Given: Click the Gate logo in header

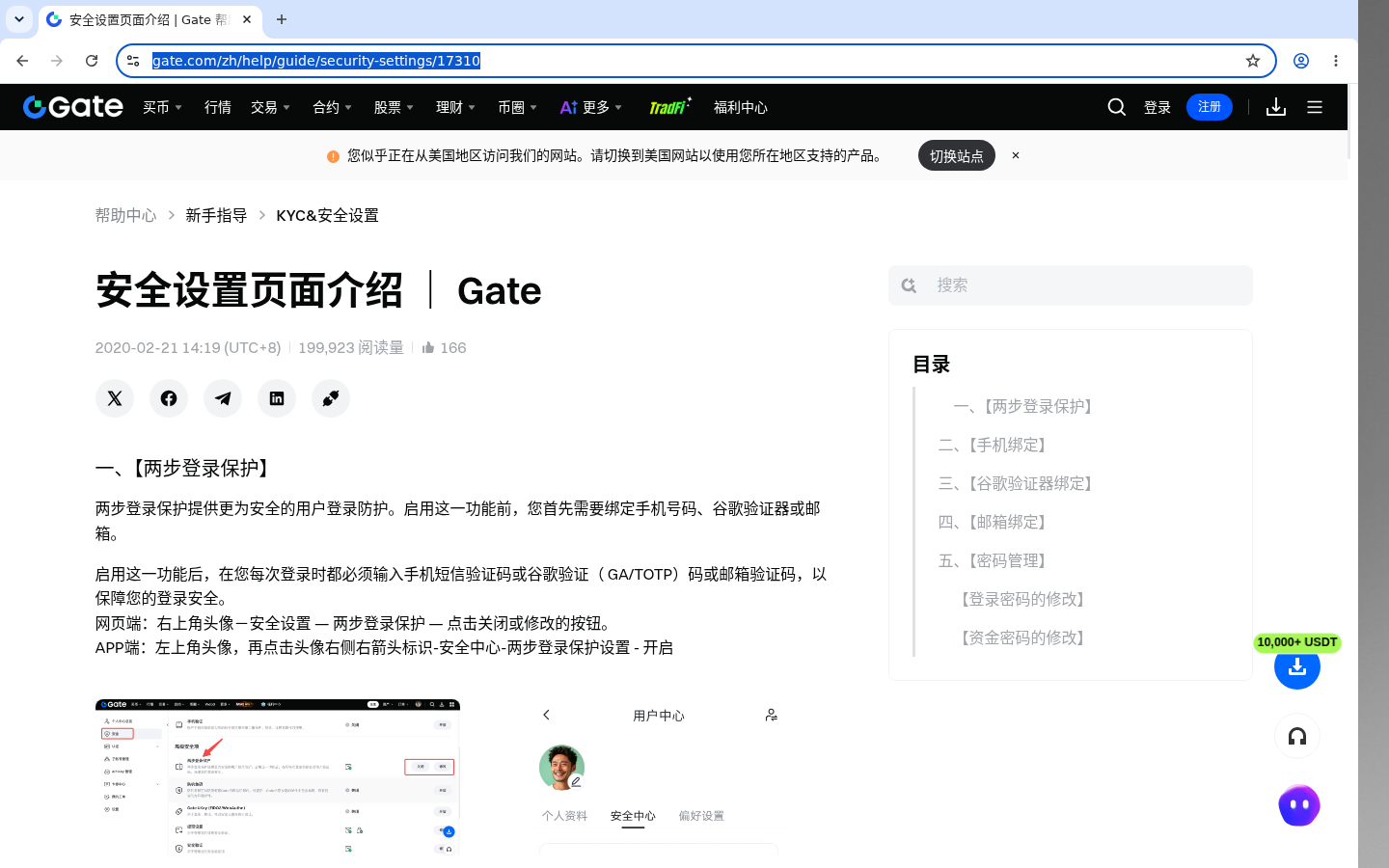Looking at the screenshot, I should pos(73,107).
